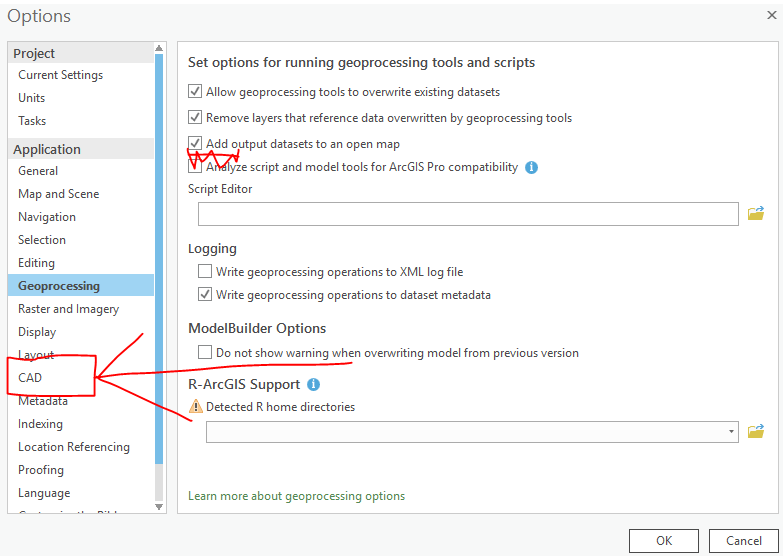Click into the Script Editor path field
Screen dimensions: 783x559
tap(468, 213)
